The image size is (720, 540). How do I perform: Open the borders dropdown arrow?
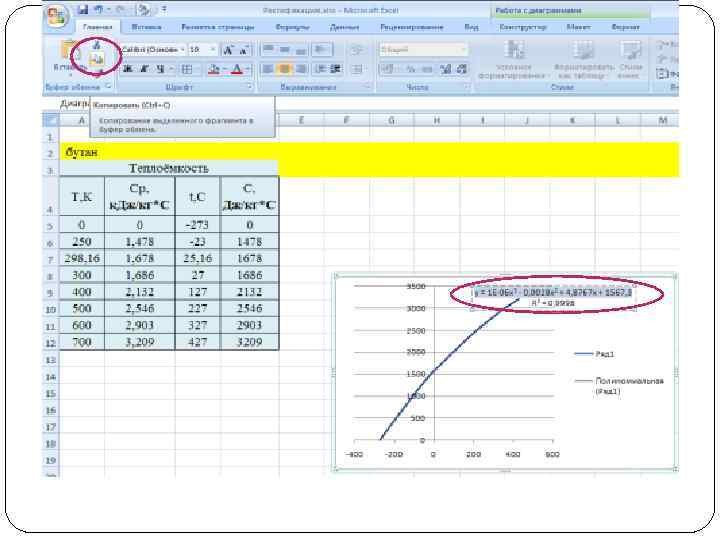[x=197, y=69]
